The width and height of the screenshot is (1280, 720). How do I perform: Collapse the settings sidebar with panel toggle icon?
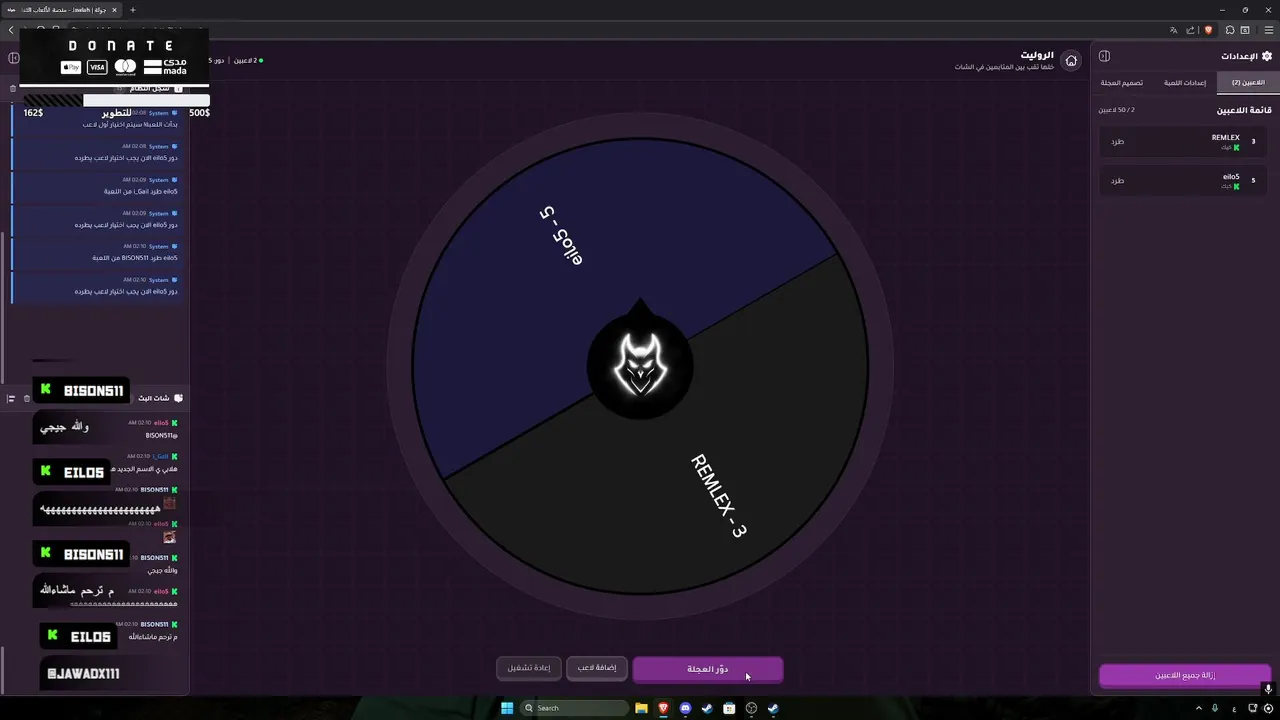click(x=1104, y=56)
